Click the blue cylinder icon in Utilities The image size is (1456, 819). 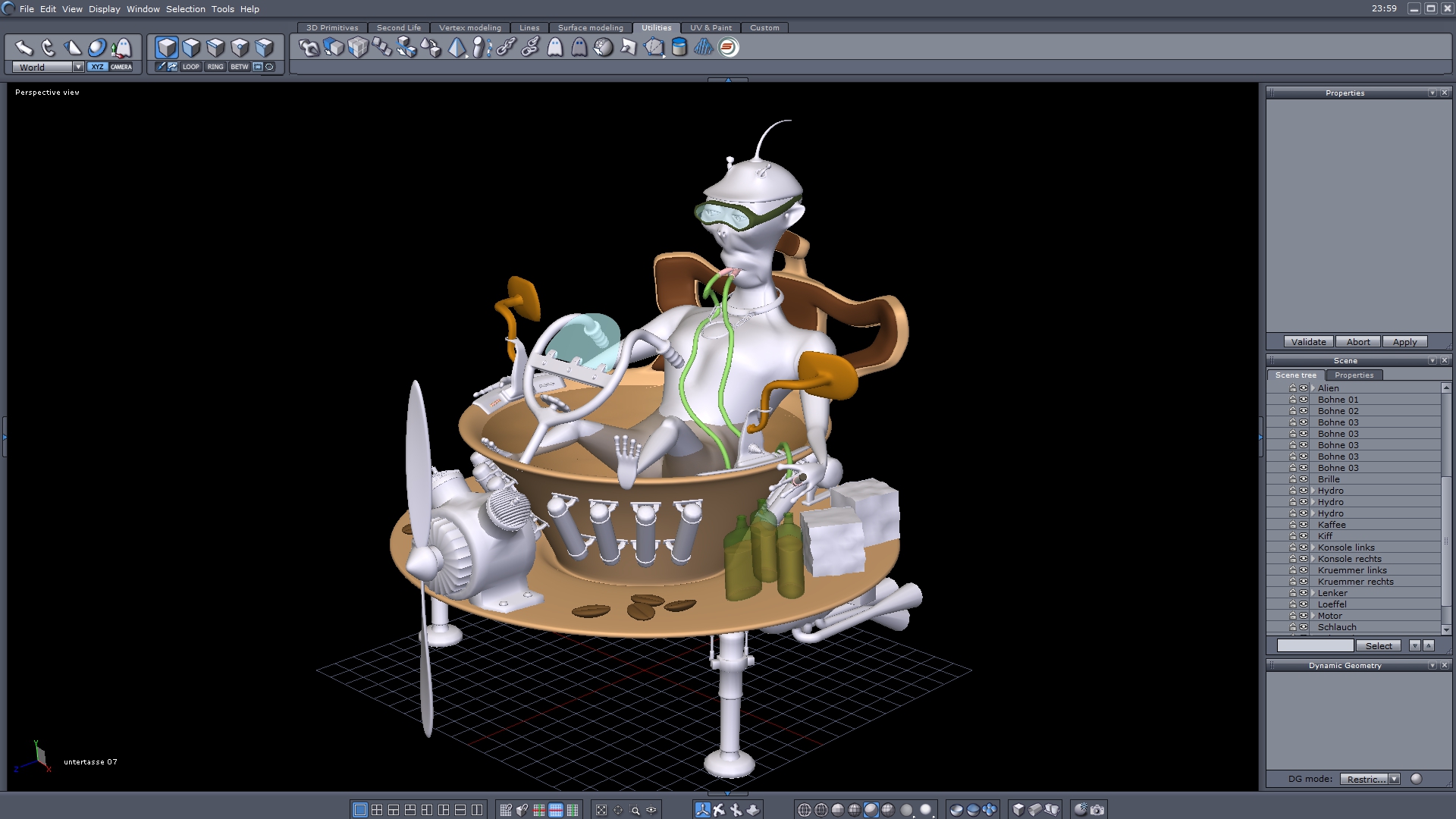coord(679,48)
